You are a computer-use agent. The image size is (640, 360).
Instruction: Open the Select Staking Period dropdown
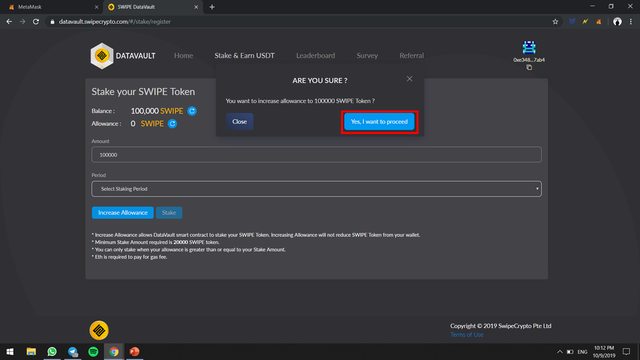[316, 189]
